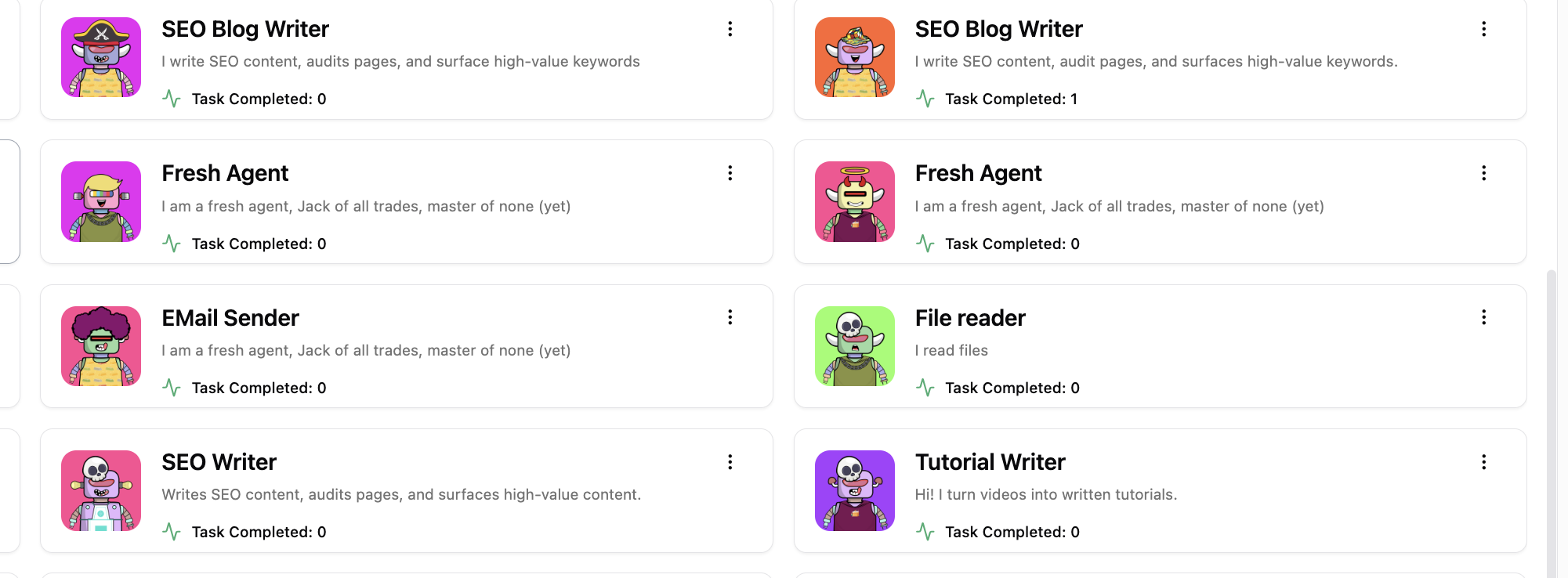The width and height of the screenshot is (1568, 578).
Task: Open the SEO Writer card's three-dot menu
Action: pos(730,462)
